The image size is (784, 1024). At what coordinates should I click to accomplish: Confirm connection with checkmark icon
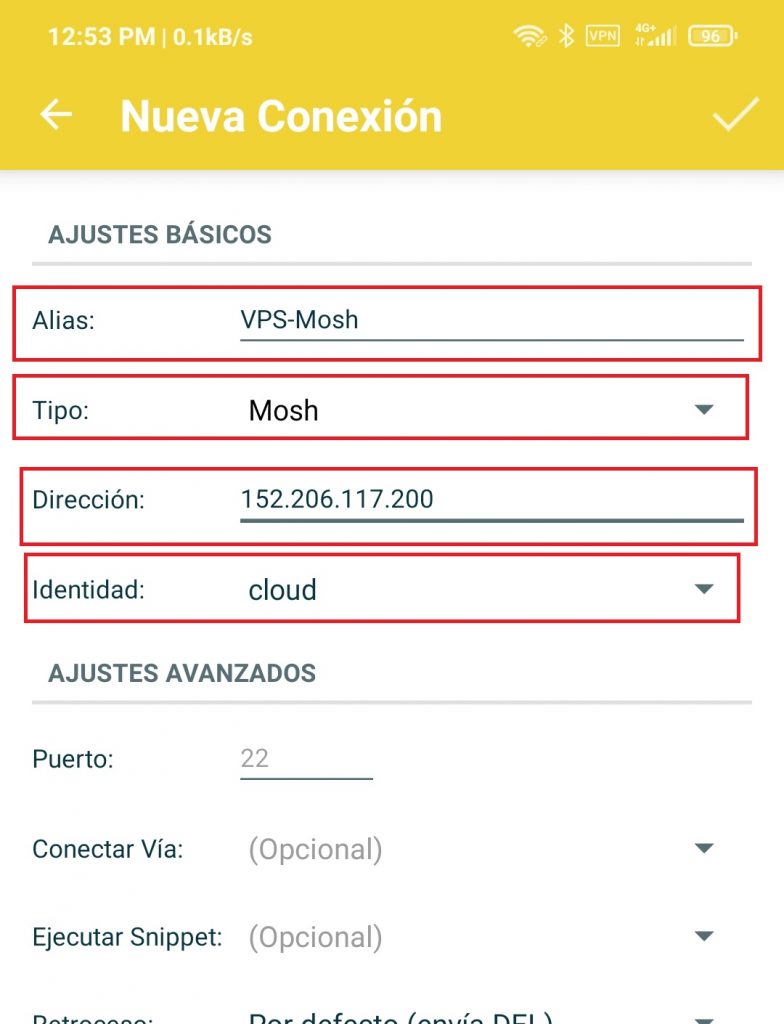click(x=736, y=115)
